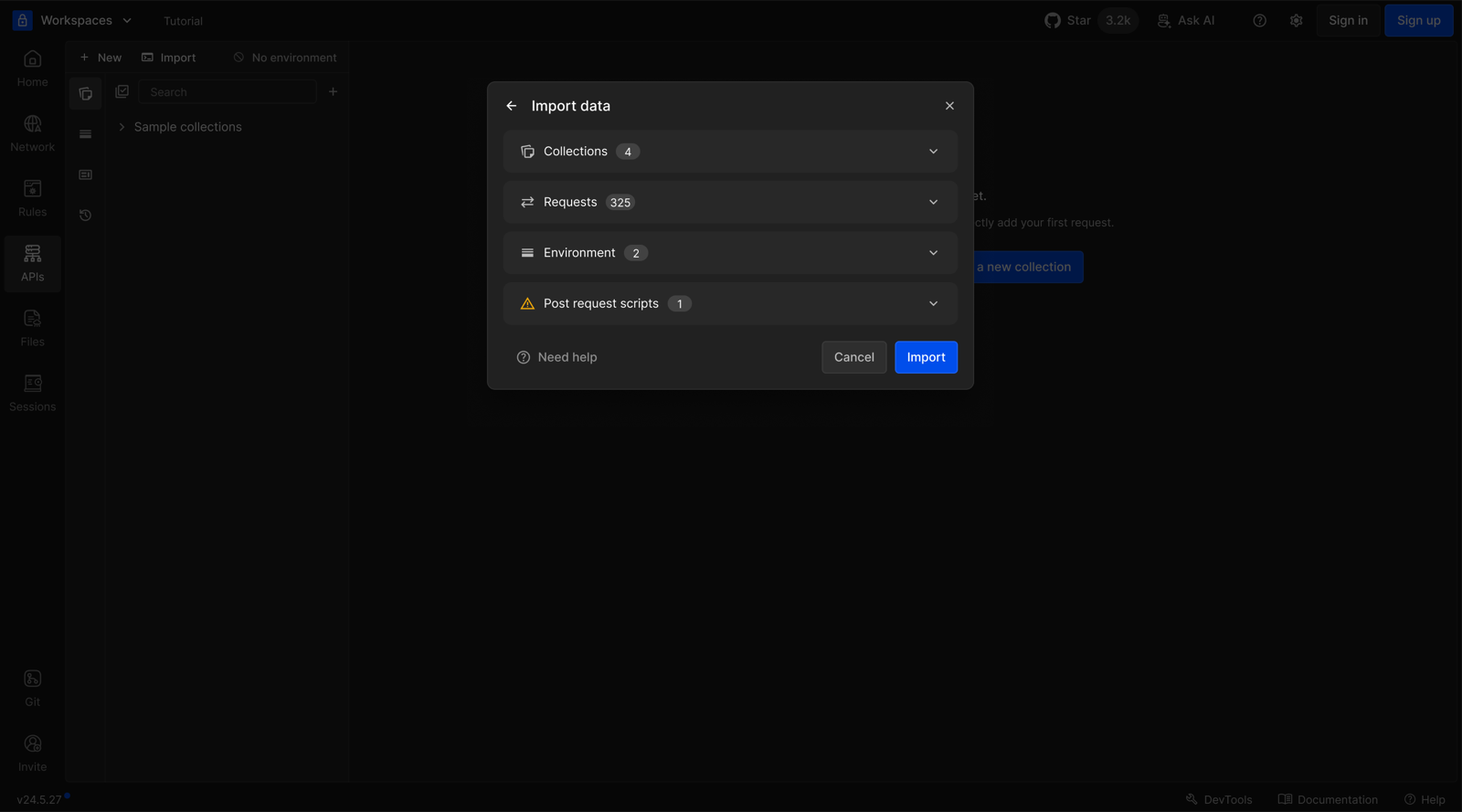Open the GitHub Star link

[1067, 20]
